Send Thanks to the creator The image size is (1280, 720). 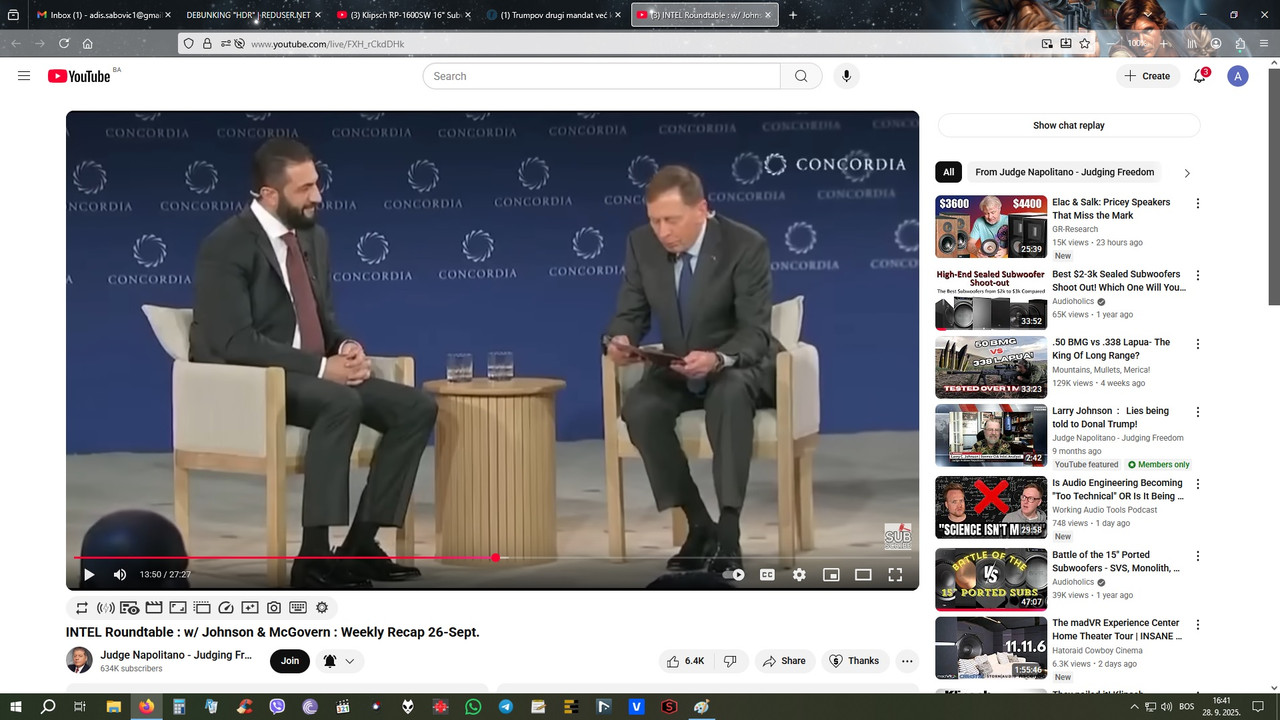point(855,661)
